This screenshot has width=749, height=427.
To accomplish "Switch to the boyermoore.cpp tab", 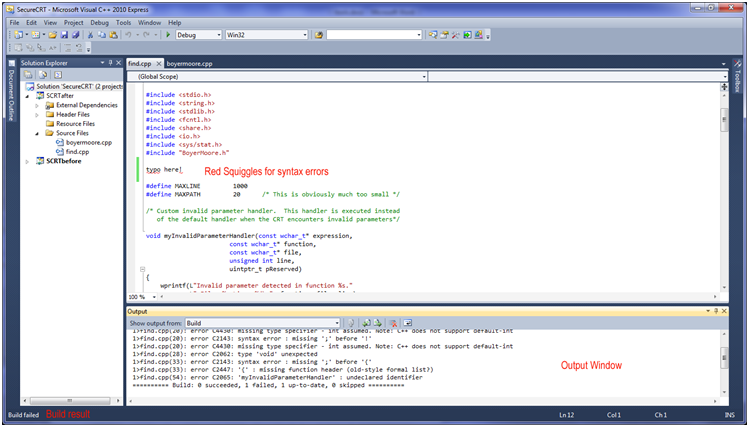I will [189, 64].
